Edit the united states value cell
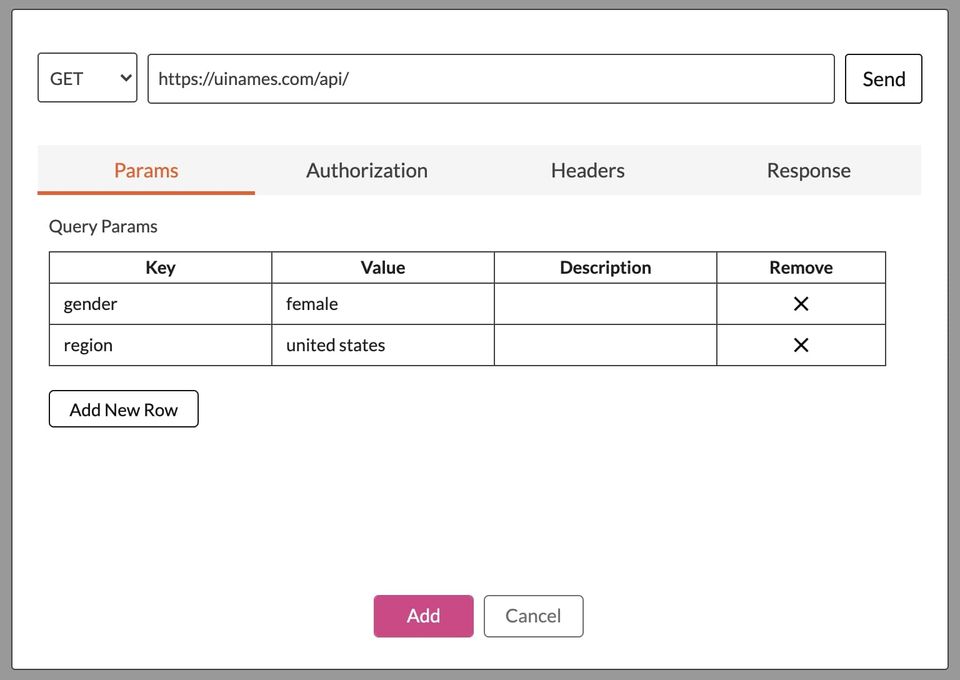The image size is (960, 680). 382,345
